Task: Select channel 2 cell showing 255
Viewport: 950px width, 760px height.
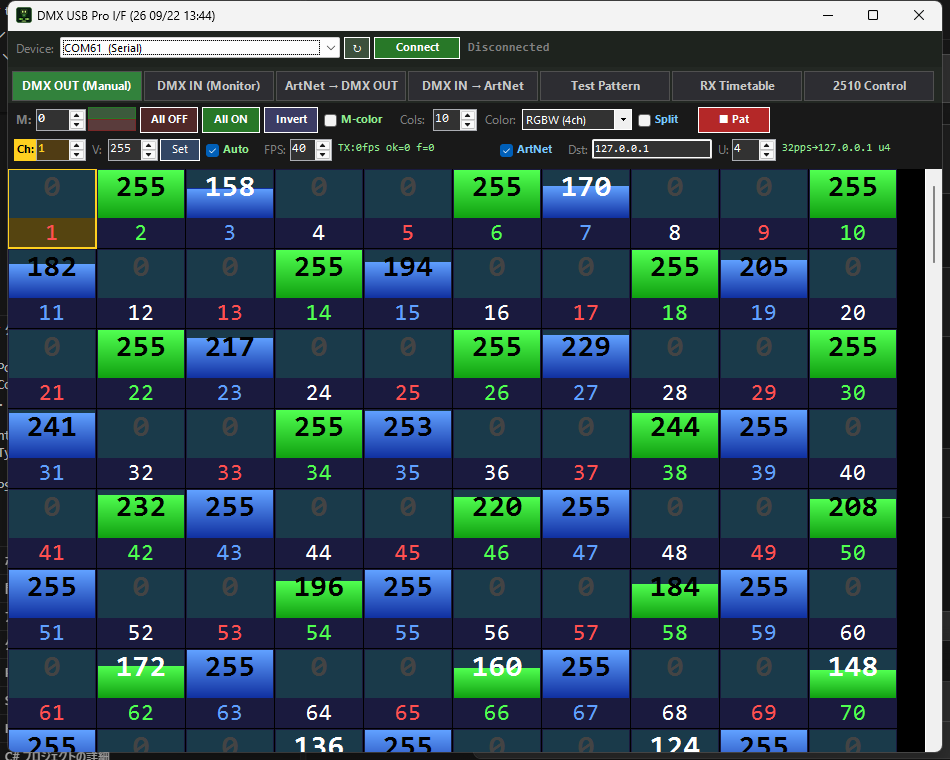Action: pyautogui.click(x=141, y=209)
